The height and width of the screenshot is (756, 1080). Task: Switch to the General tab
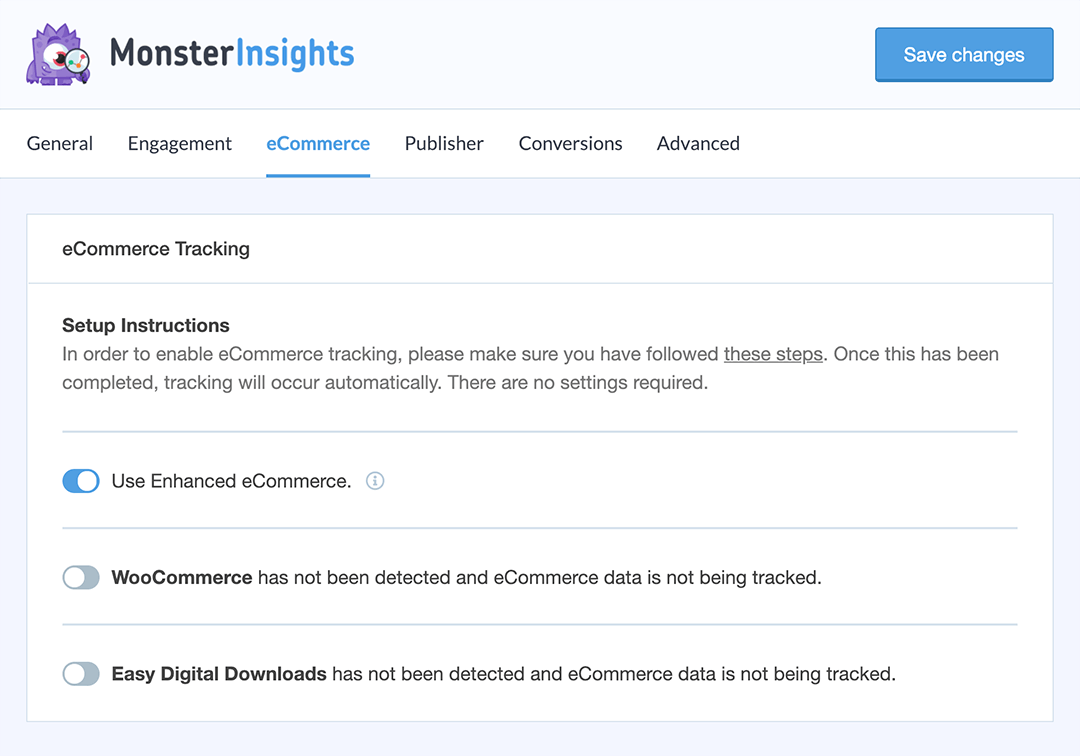(x=60, y=144)
